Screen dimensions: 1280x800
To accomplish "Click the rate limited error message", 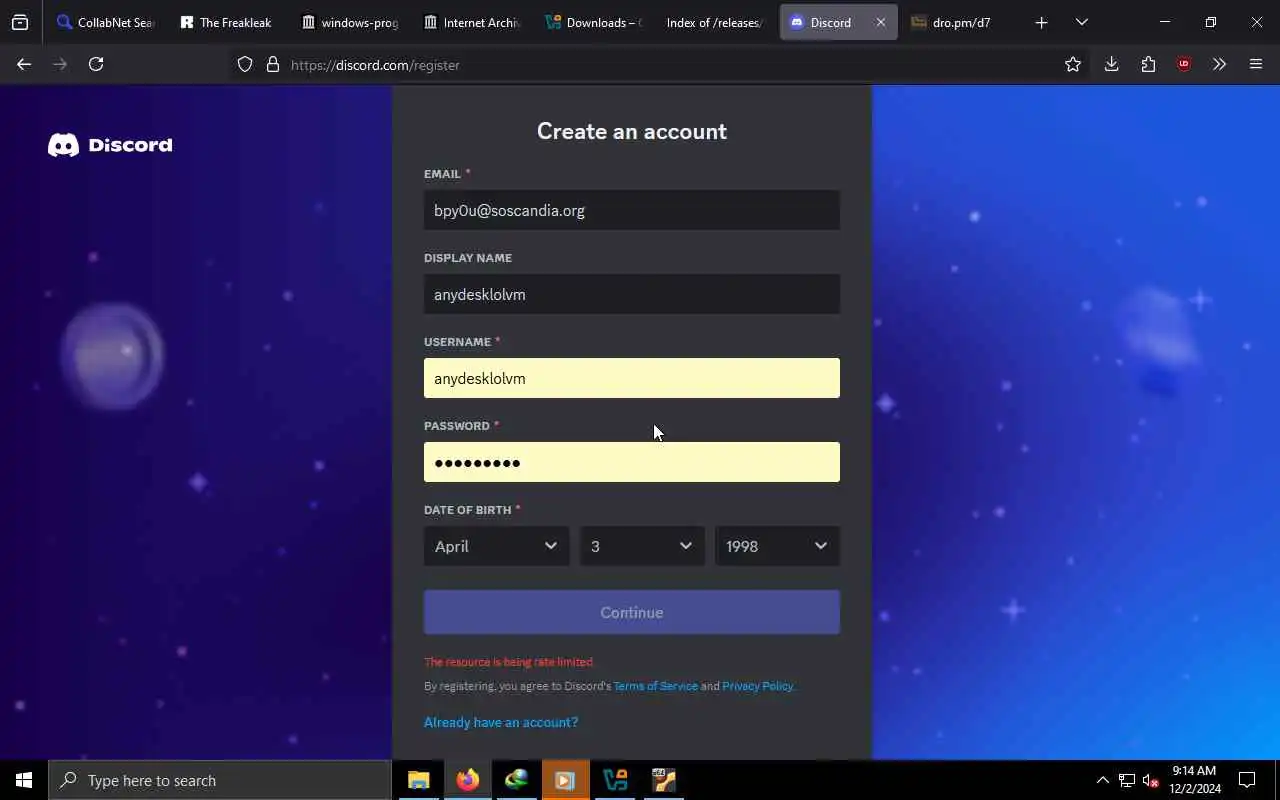I will 509,662.
